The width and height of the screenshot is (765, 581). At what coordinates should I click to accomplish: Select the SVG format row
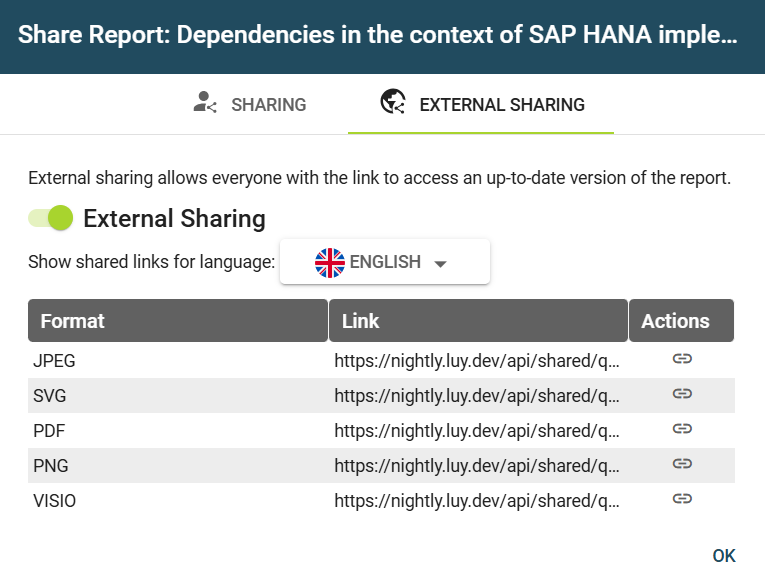click(50, 395)
